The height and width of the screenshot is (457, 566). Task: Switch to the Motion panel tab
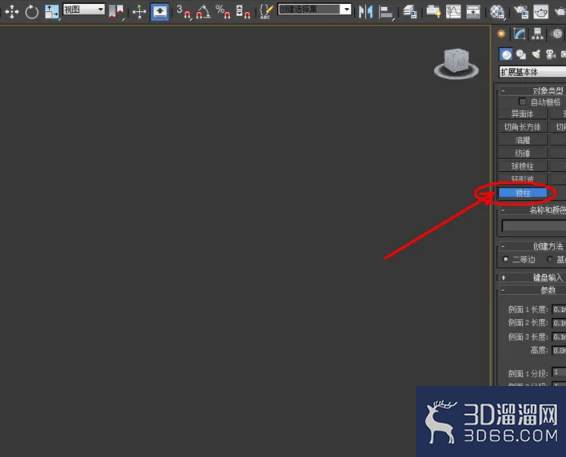click(x=557, y=34)
